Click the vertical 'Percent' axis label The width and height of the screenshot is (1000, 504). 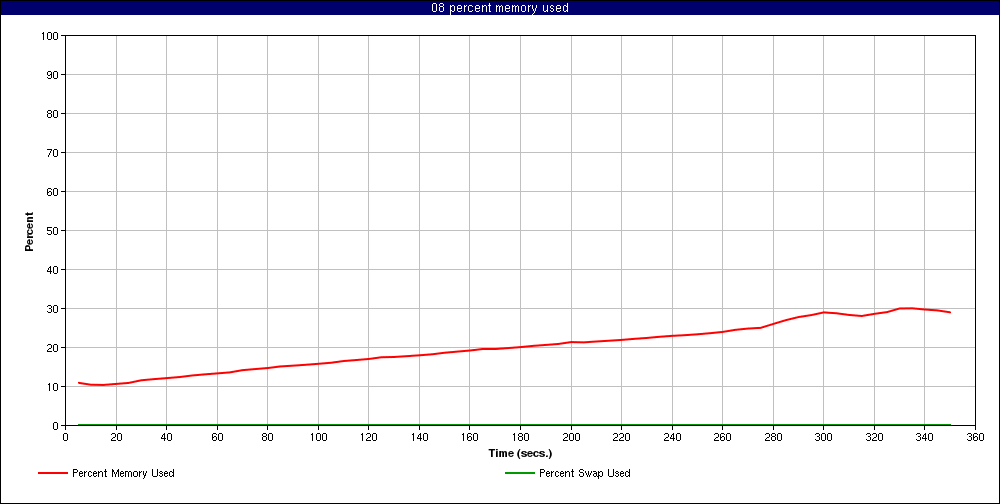click(29, 232)
